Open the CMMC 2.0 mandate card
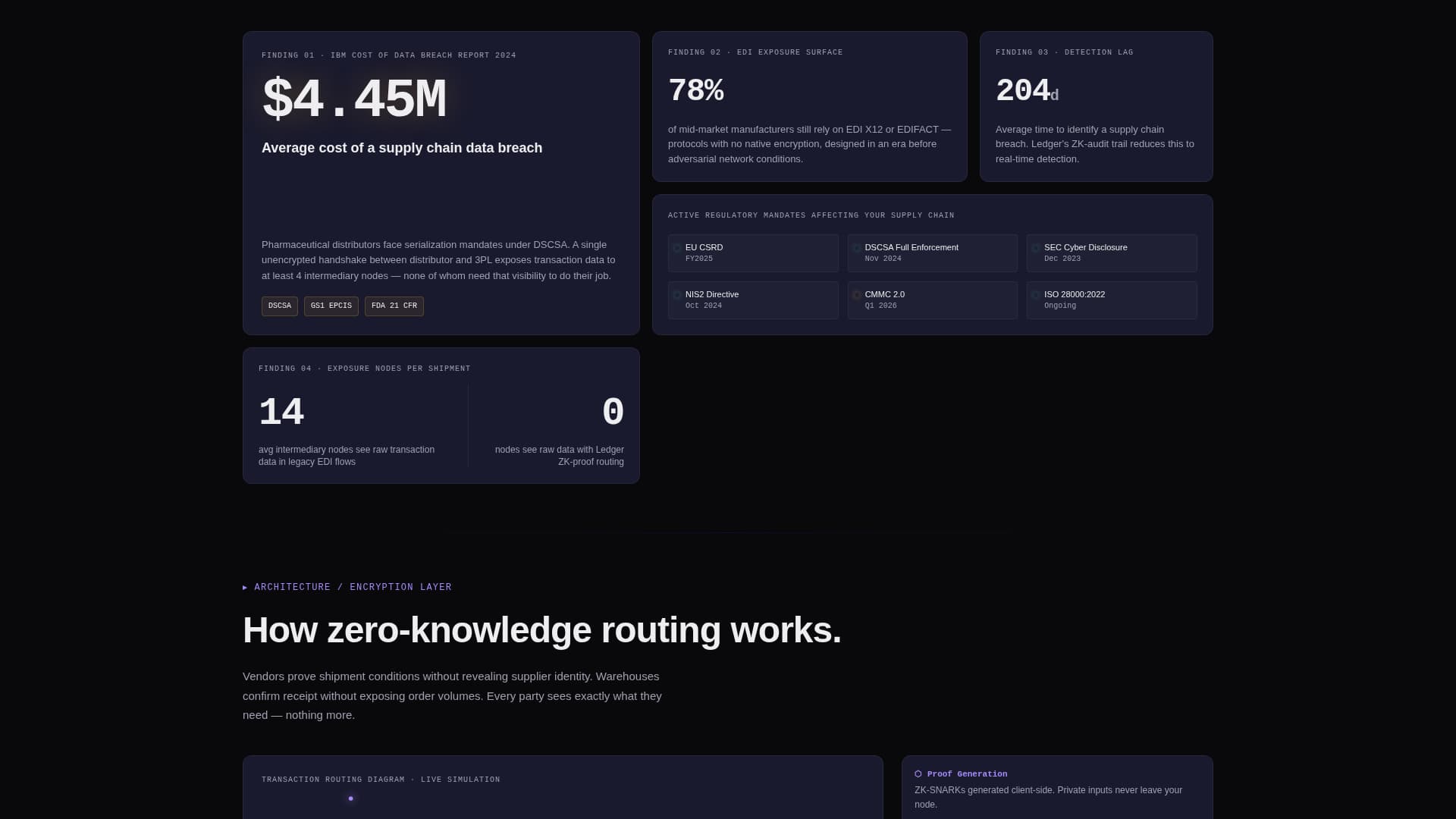This screenshot has height=819, width=1456. (x=933, y=300)
